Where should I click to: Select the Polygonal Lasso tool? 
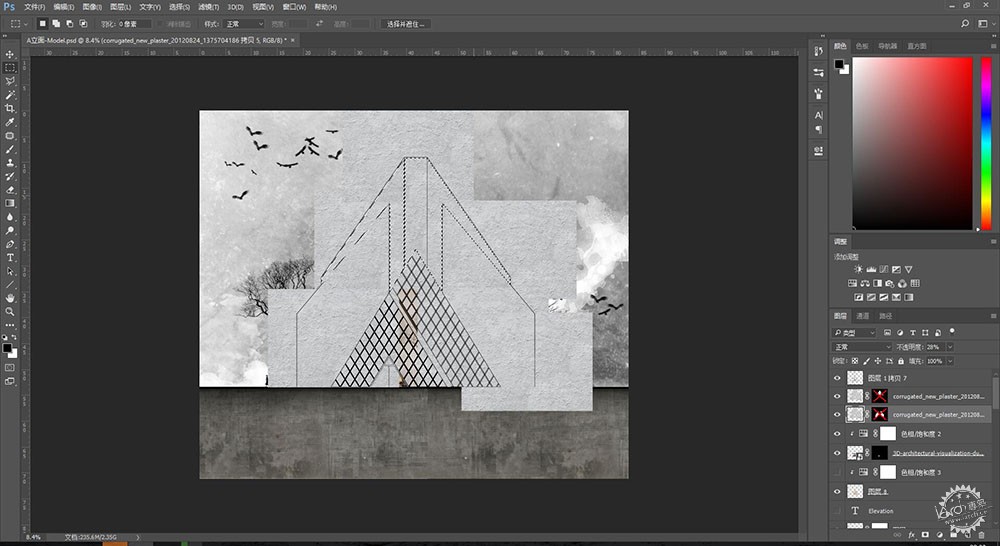(x=10, y=81)
